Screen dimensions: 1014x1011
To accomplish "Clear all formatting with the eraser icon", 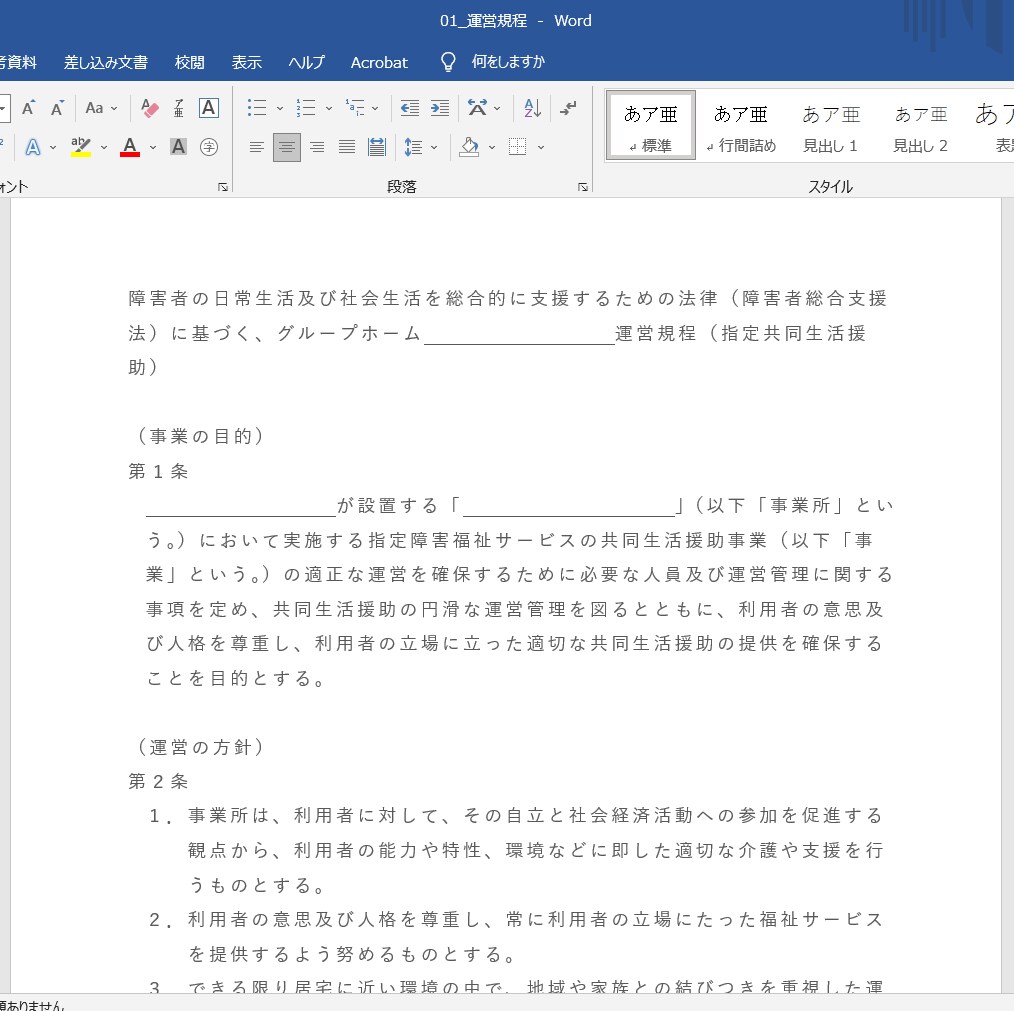I will coord(149,107).
